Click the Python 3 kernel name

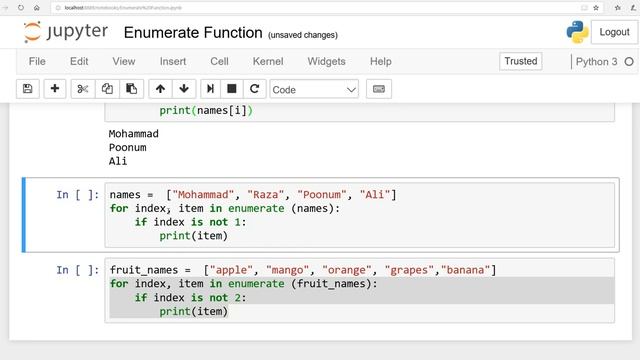pos(596,62)
